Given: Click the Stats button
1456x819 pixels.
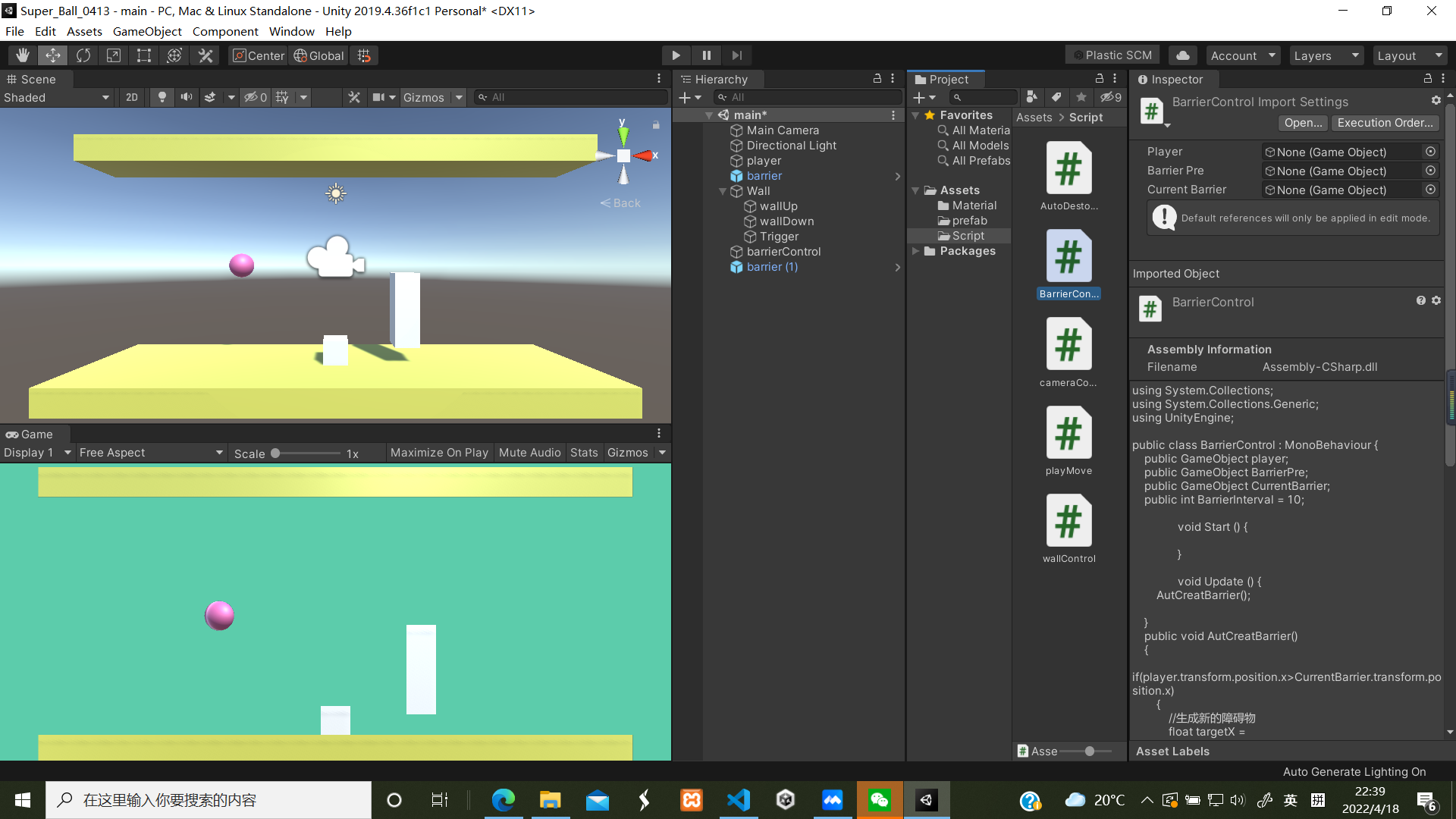Looking at the screenshot, I should tap(584, 453).
